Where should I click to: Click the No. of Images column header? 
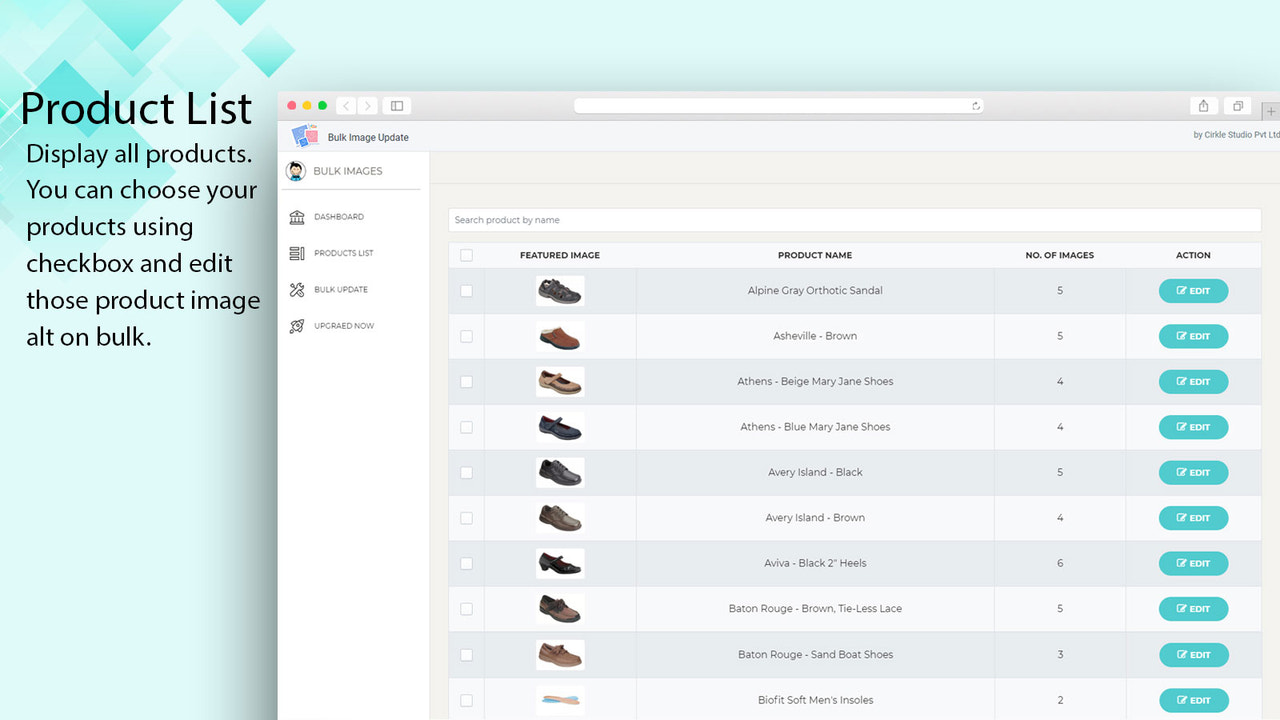pyautogui.click(x=1060, y=255)
